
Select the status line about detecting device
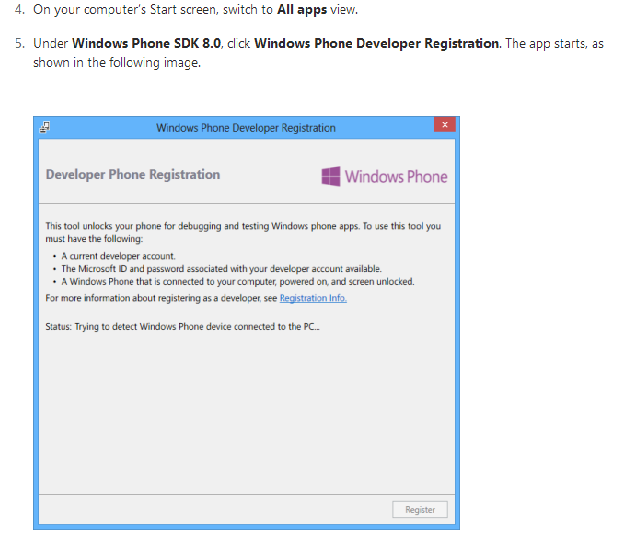(182, 327)
